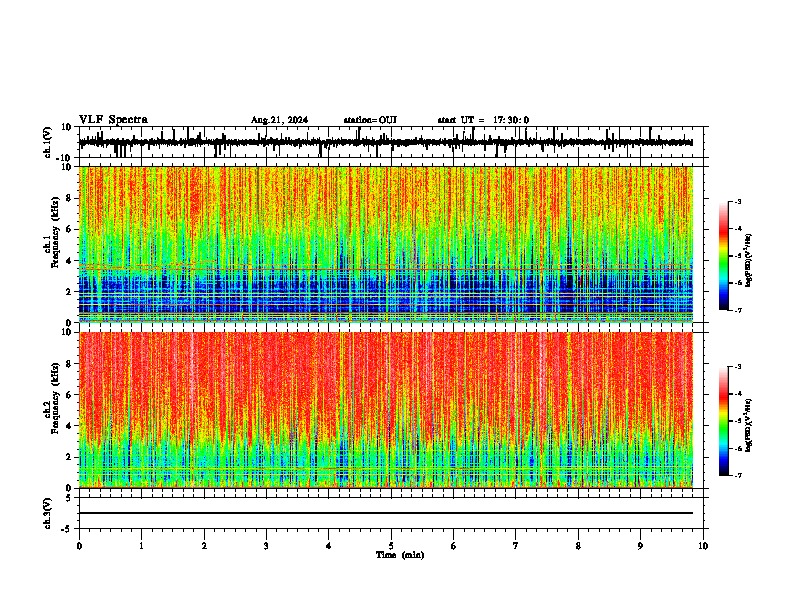Click the time axis tick label "3"
Screen dimensions: 792x612
tap(266, 546)
